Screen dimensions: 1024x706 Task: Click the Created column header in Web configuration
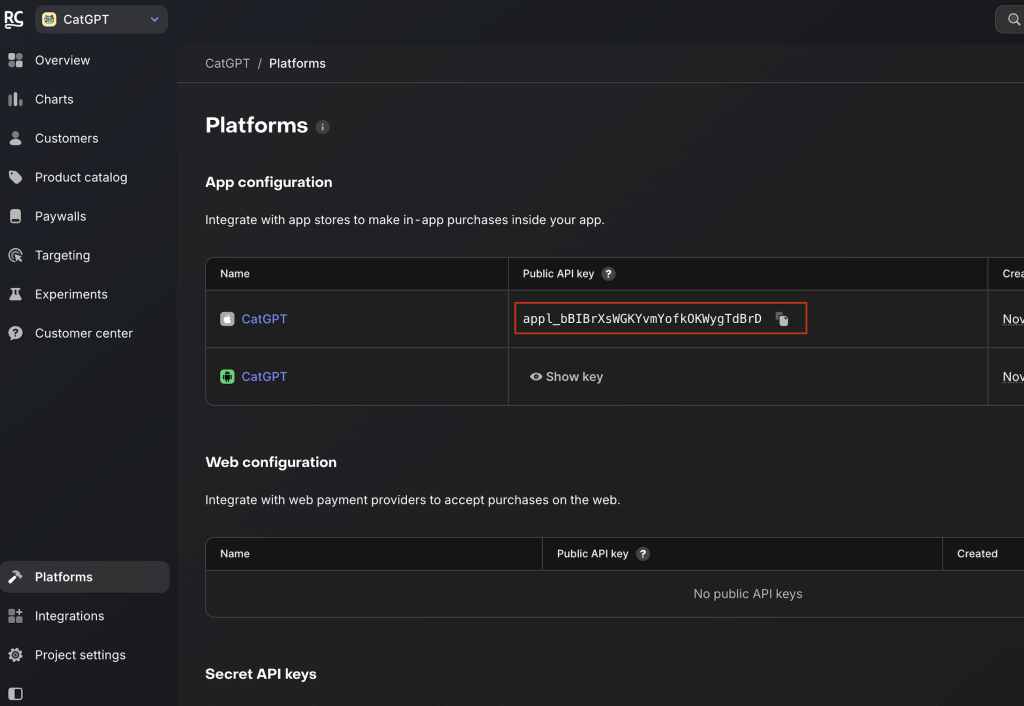978,554
